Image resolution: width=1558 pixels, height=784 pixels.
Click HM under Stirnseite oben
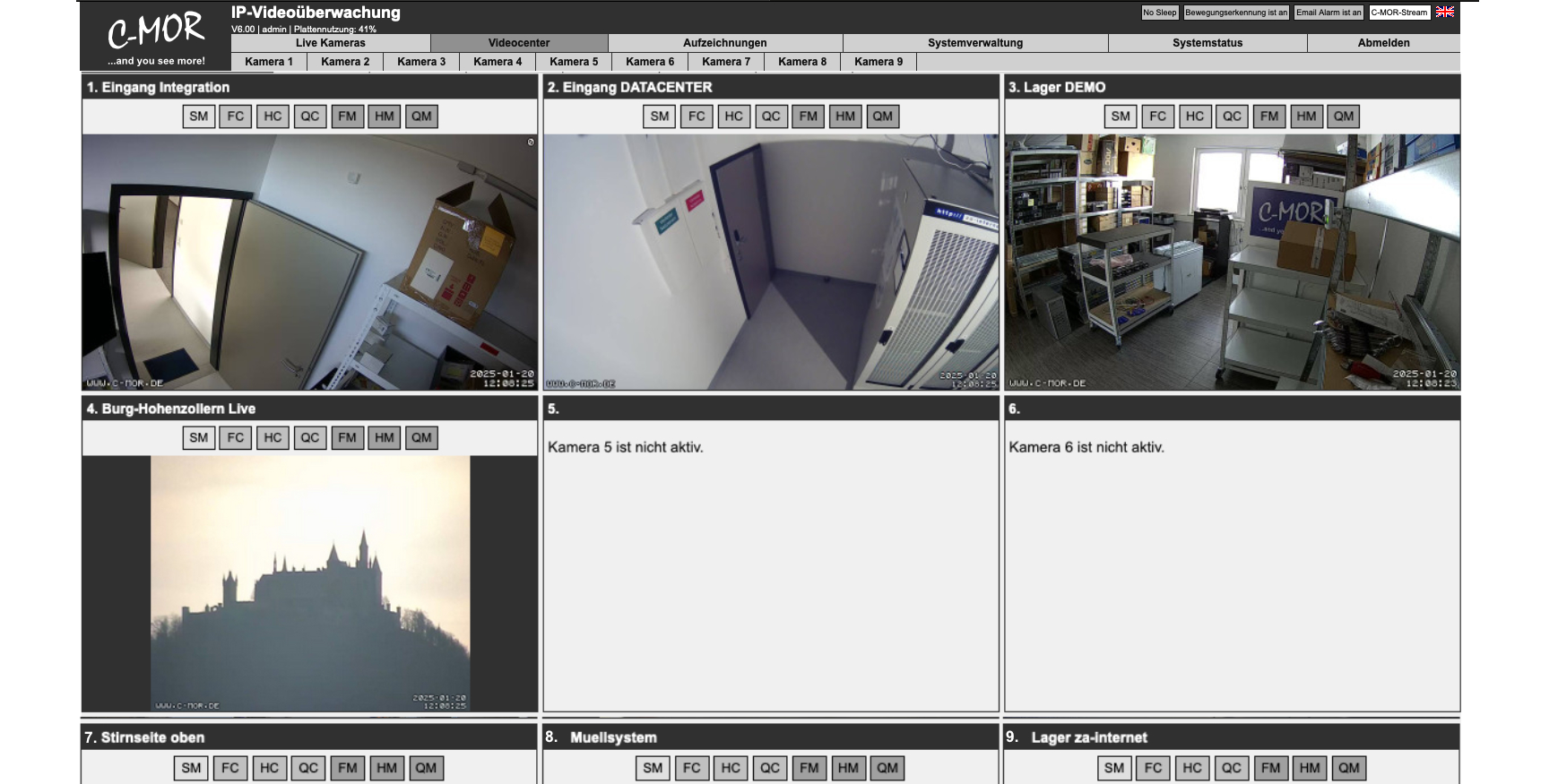click(x=386, y=768)
